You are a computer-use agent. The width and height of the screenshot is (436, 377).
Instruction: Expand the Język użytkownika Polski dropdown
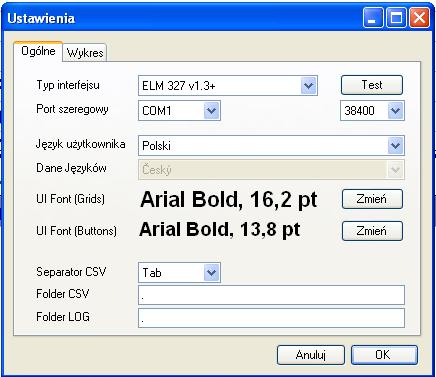pyautogui.click(x=396, y=145)
